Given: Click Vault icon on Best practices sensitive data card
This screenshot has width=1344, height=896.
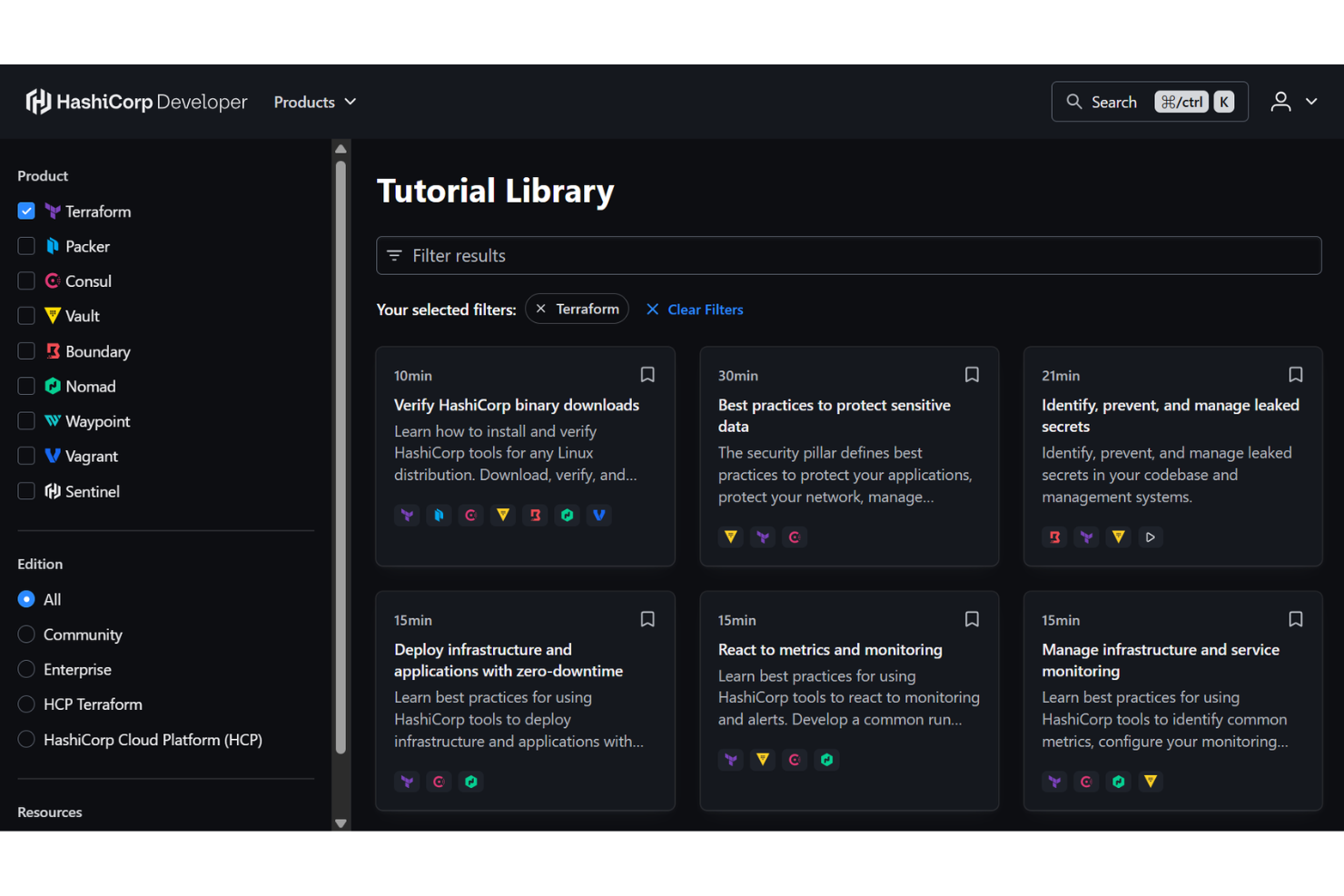Looking at the screenshot, I should point(731,537).
